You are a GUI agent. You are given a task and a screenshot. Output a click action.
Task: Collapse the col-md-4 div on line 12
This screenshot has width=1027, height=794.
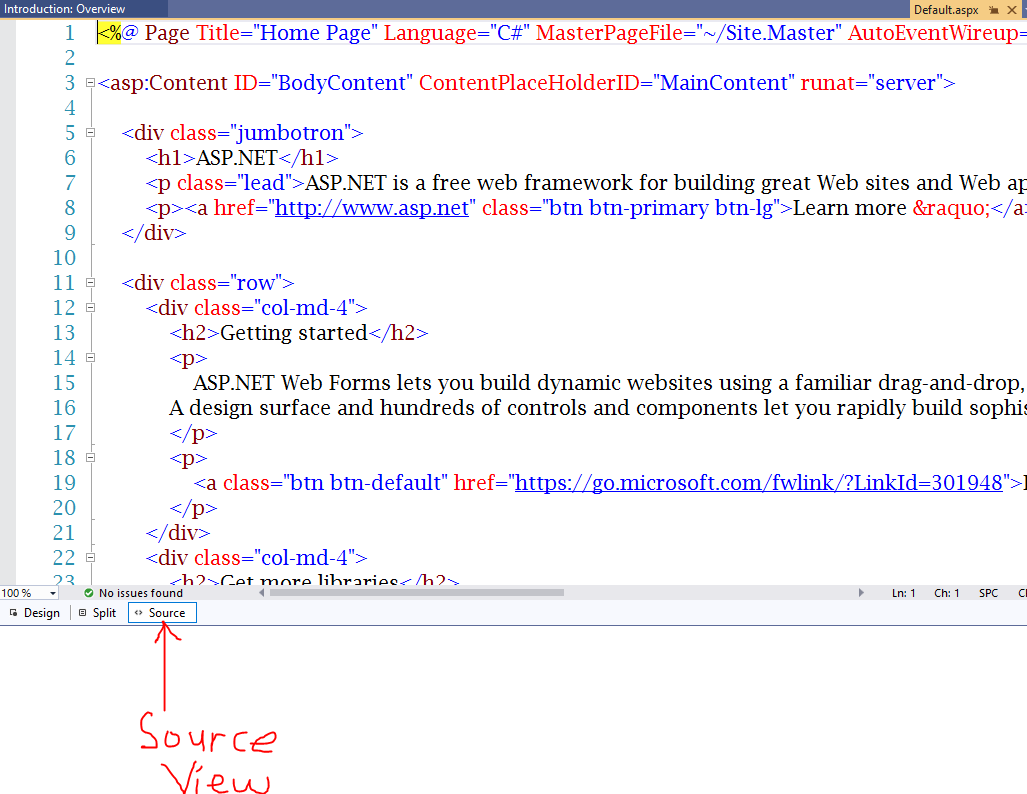click(90, 307)
